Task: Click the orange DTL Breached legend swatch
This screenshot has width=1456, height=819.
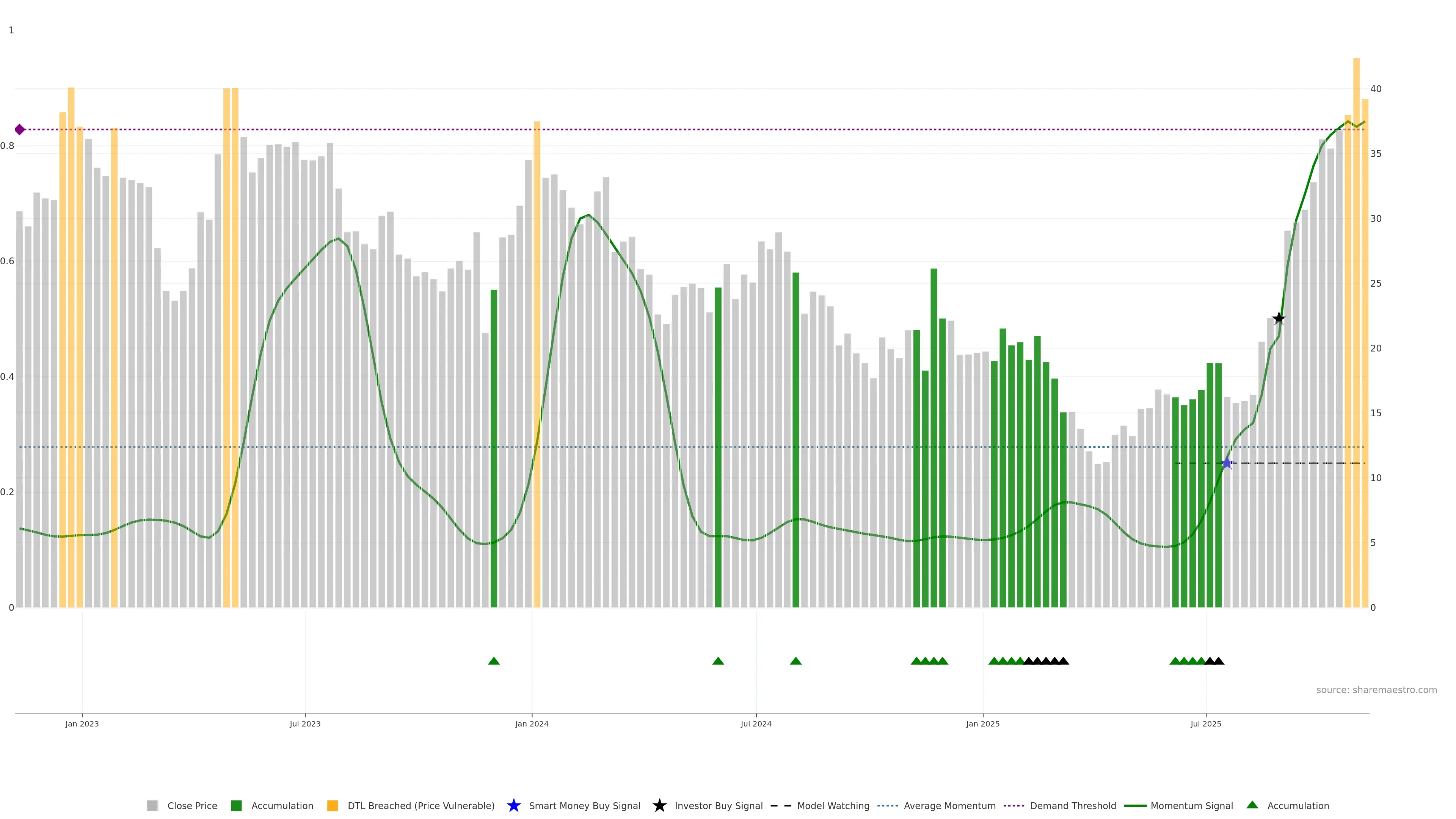Action: point(333,805)
